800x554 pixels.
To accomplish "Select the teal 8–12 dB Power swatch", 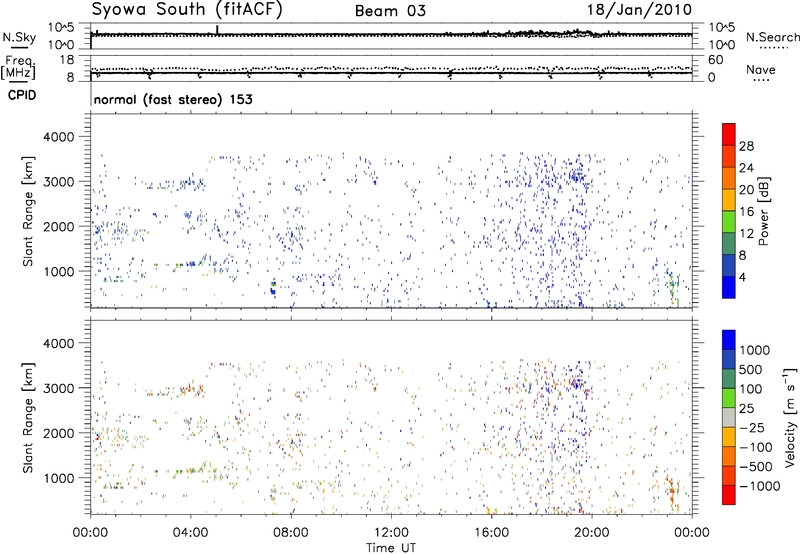I will click(729, 243).
